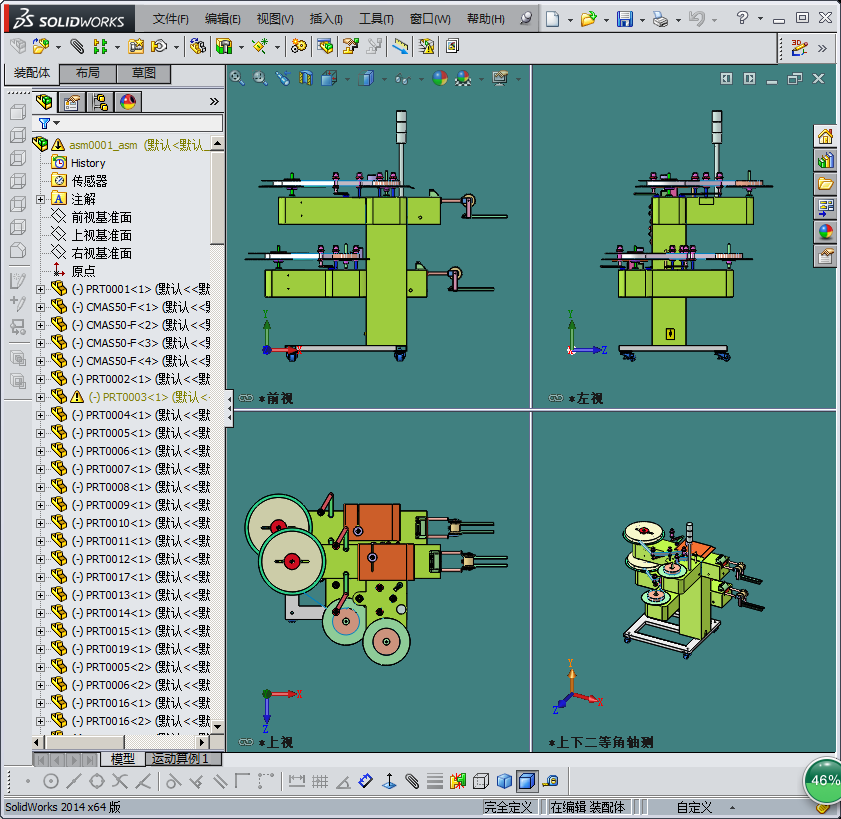Open the FeatureManager design tree tab icon

(44, 101)
